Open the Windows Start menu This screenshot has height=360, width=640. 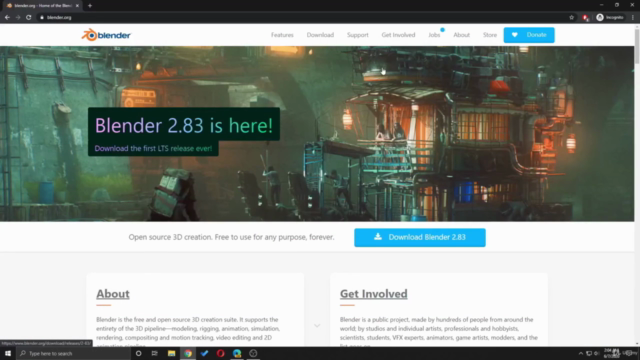pyautogui.click(x=8, y=353)
